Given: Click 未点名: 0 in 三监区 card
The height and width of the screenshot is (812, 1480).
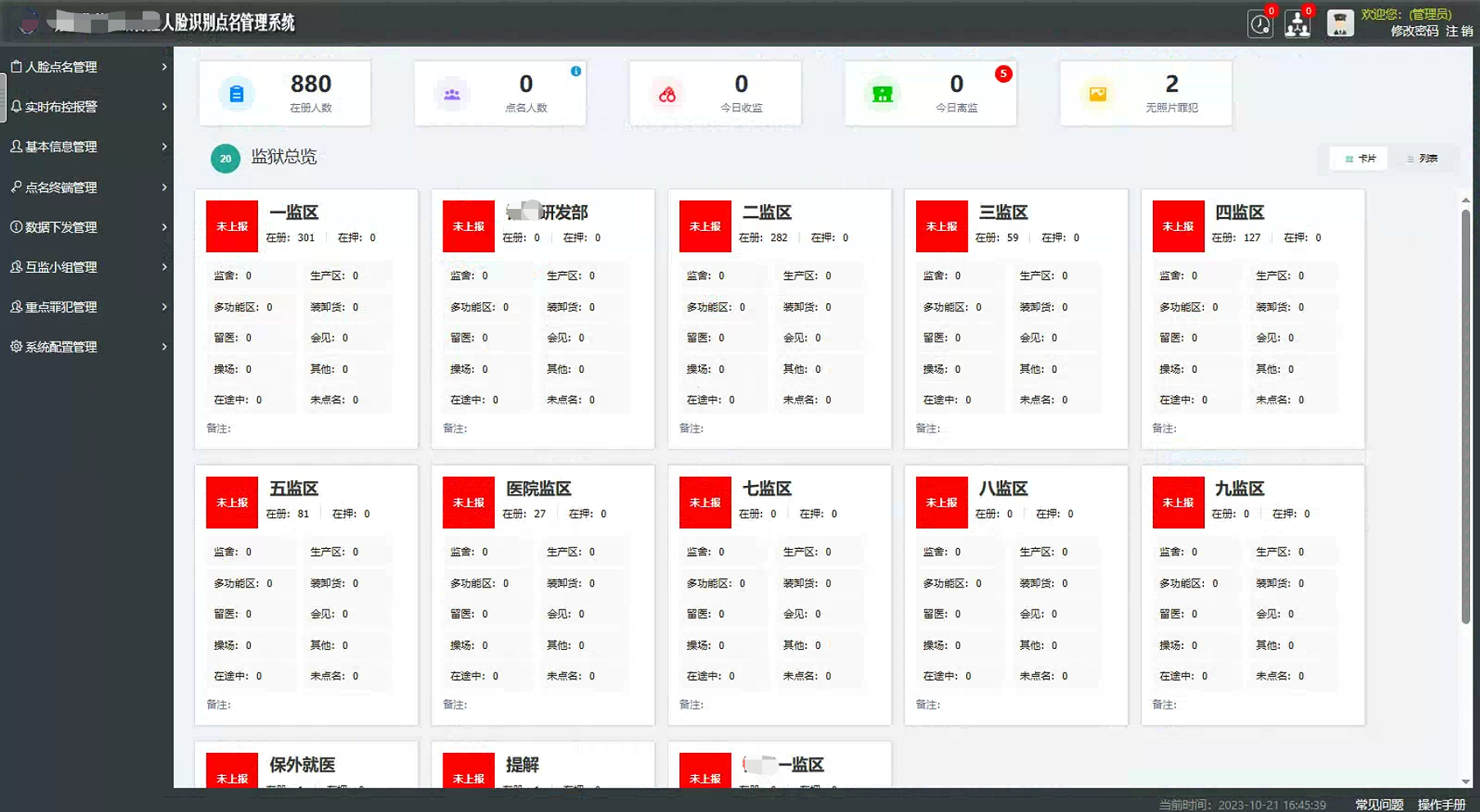Looking at the screenshot, I should (x=1043, y=400).
